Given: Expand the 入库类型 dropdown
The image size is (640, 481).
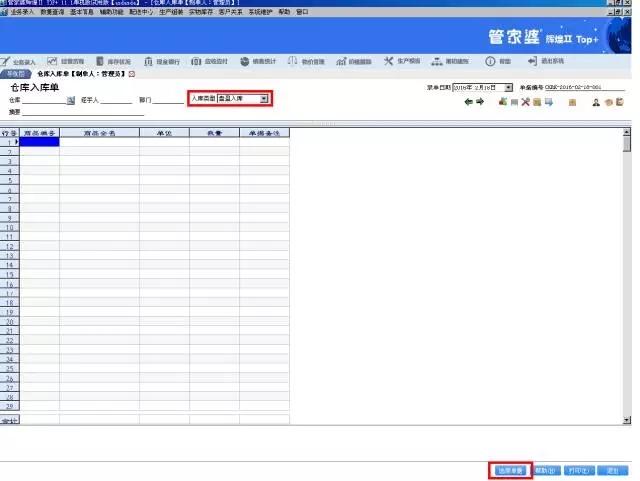Looking at the screenshot, I should 264,98.
